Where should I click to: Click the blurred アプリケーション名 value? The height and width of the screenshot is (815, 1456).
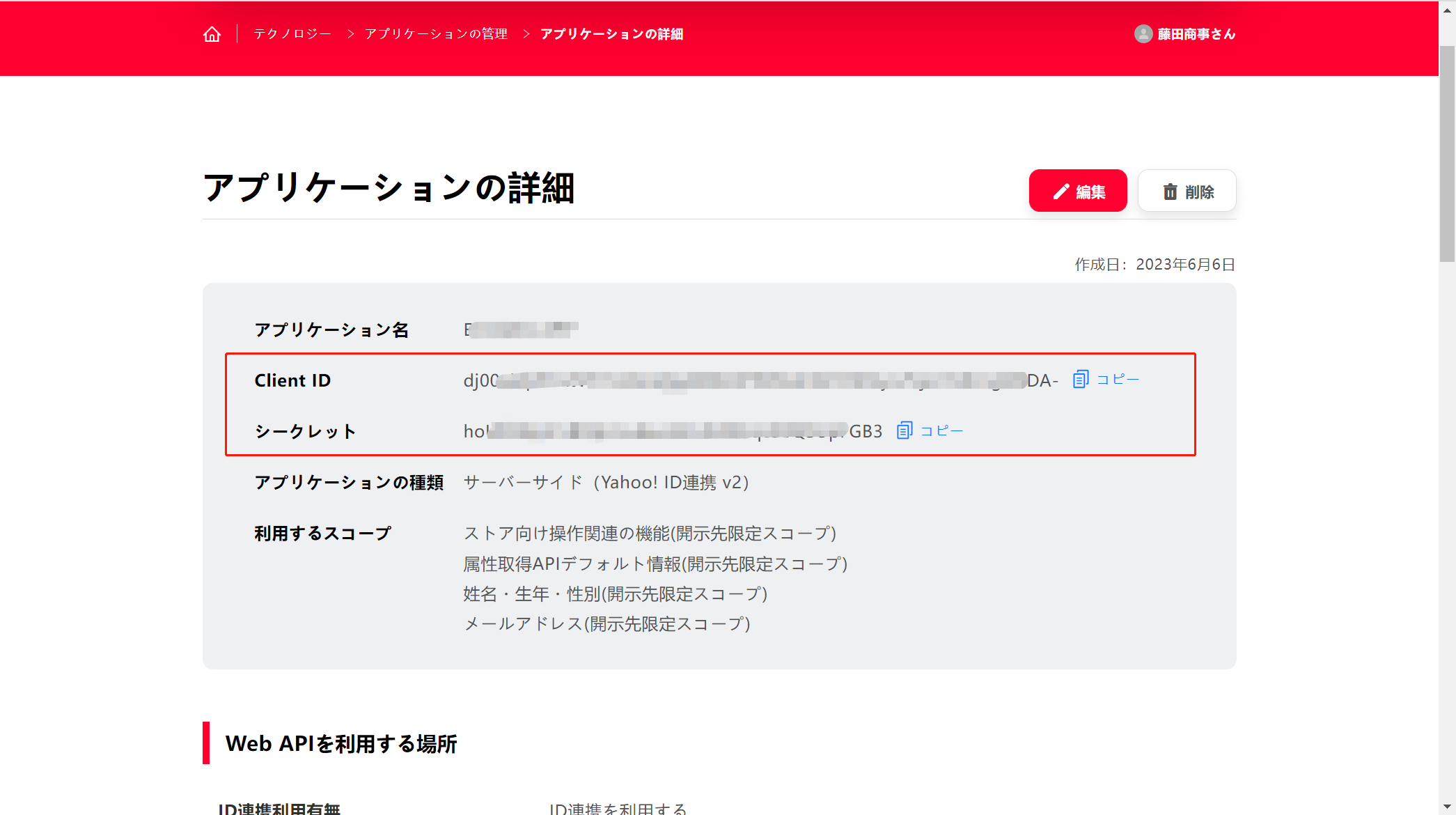click(521, 329)
